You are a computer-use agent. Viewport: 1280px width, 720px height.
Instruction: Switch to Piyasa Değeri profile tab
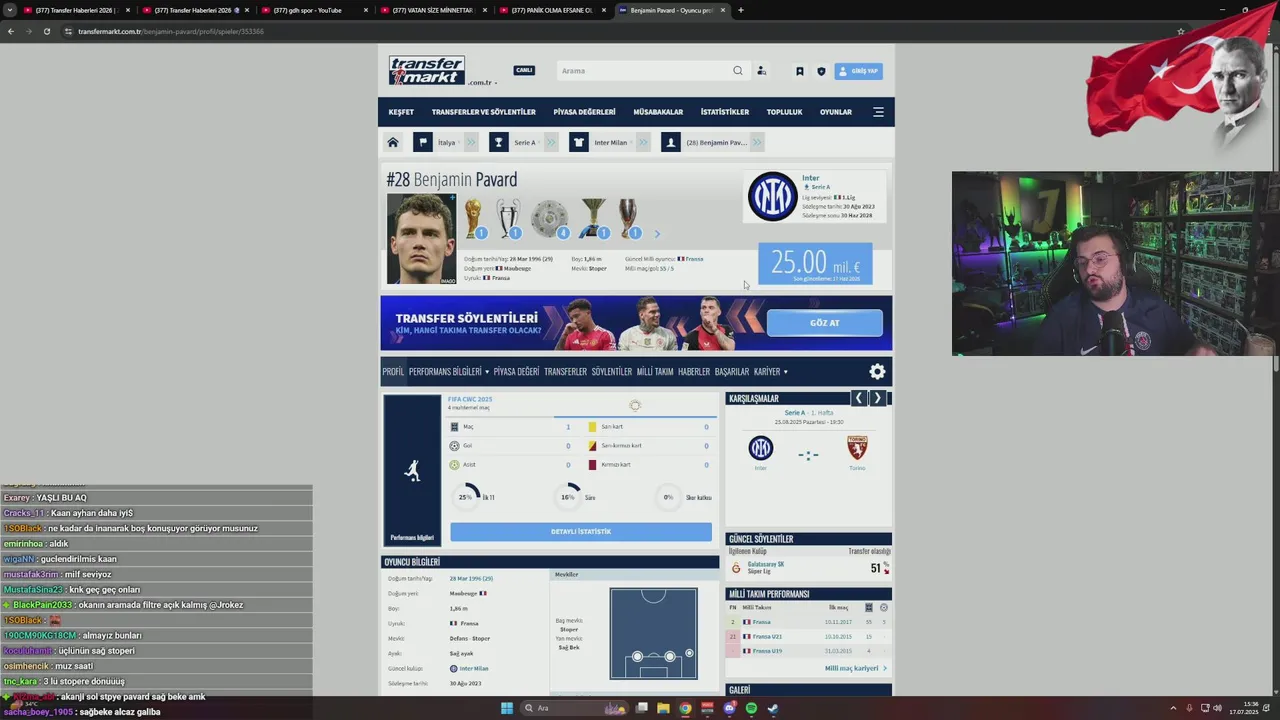click(x=516, y=372)
